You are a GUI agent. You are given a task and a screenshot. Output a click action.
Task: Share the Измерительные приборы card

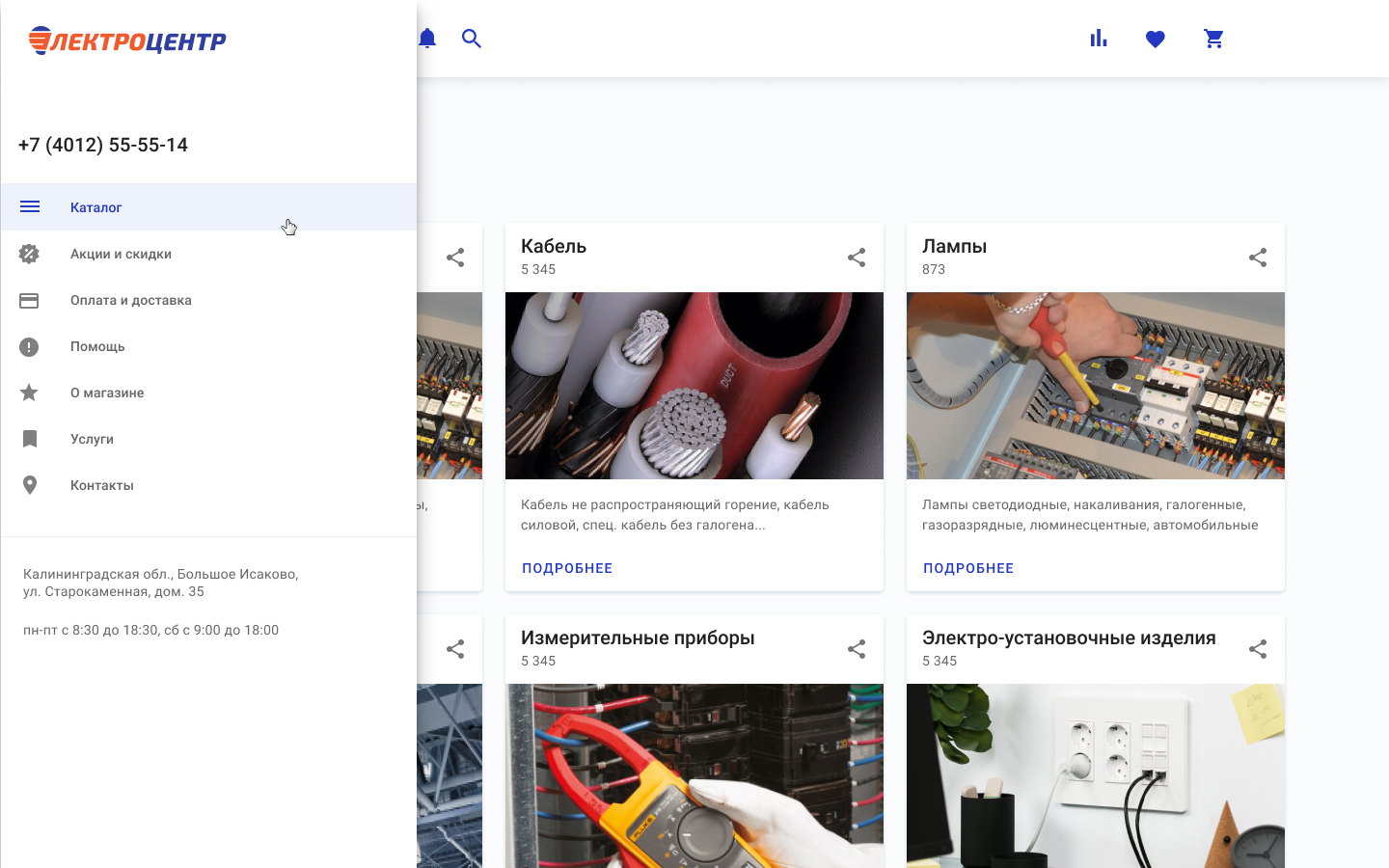point(857,649)
